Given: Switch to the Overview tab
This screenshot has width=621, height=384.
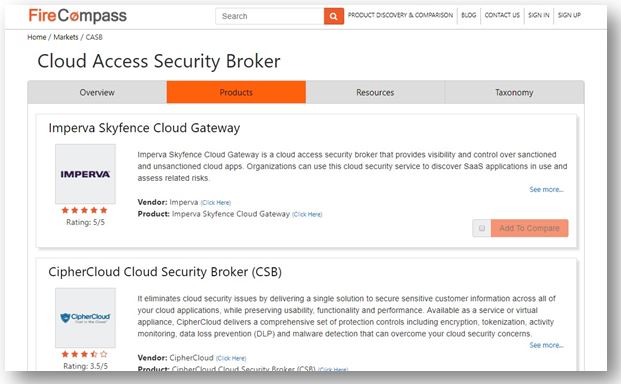Looking at the screenshot, I should point(97,92).
